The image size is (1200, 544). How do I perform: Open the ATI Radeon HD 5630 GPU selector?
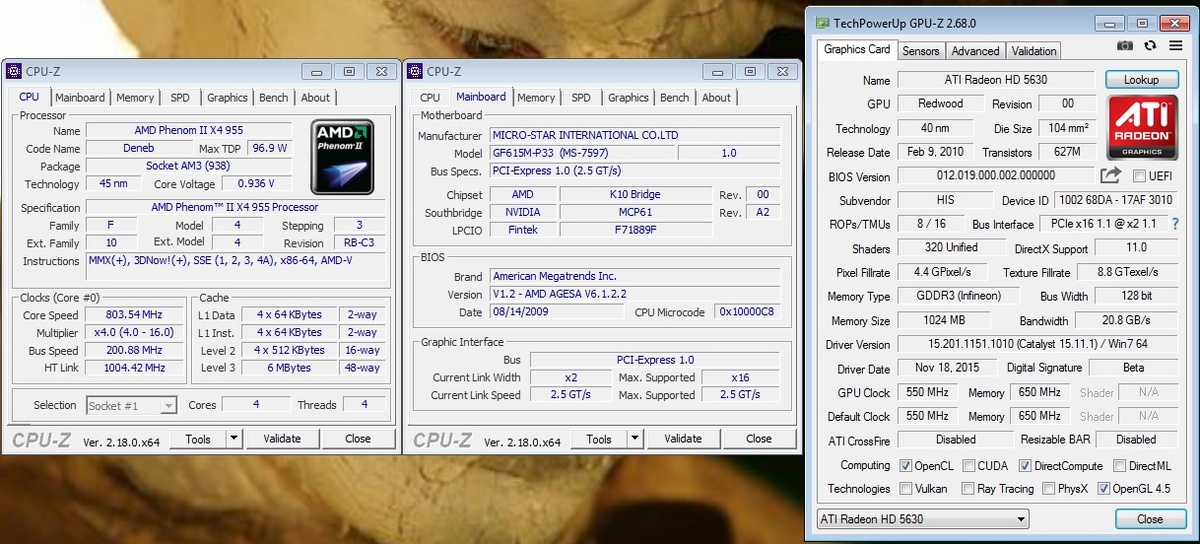pos(923,519)
